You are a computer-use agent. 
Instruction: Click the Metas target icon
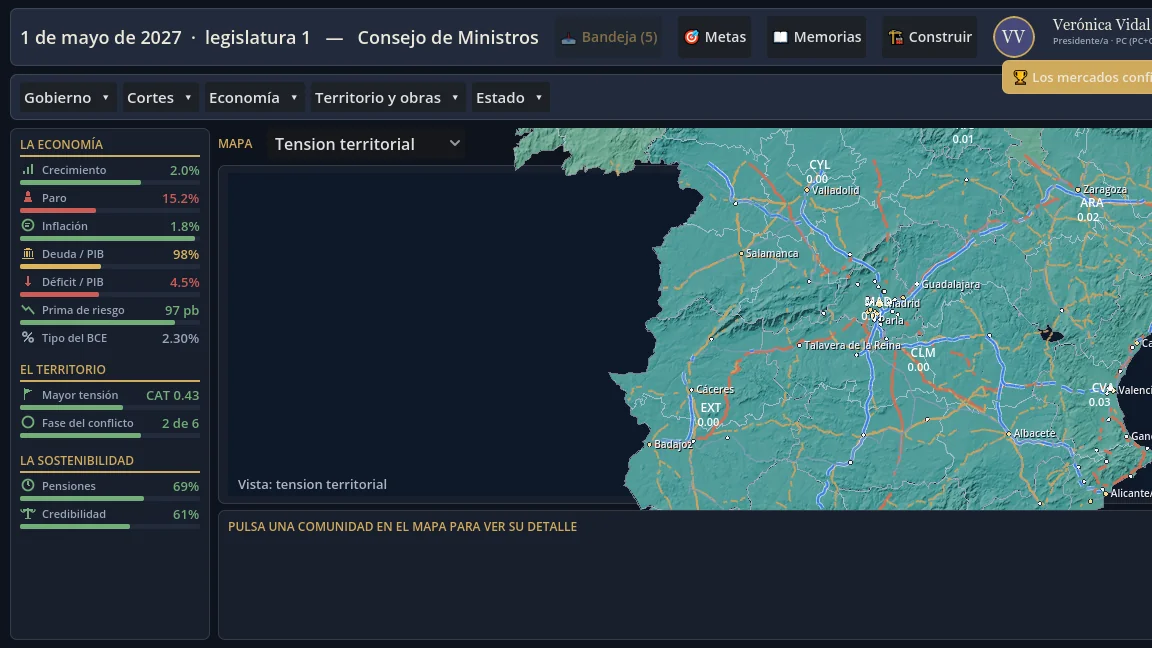[691, 37]
